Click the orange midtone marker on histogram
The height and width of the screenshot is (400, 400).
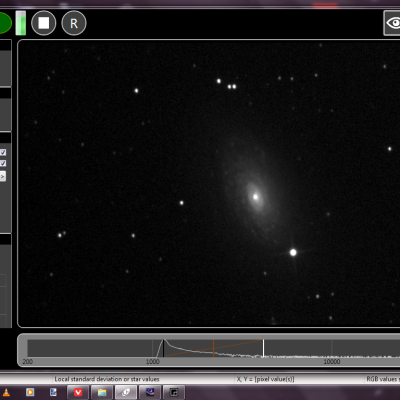tap(213, 348)
